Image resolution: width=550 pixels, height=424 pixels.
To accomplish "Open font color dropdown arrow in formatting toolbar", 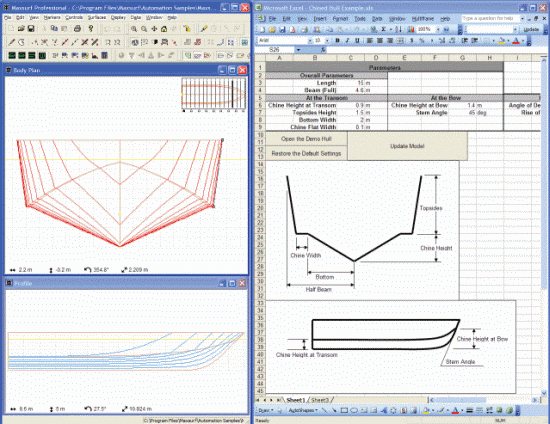I will coord(523,41).
